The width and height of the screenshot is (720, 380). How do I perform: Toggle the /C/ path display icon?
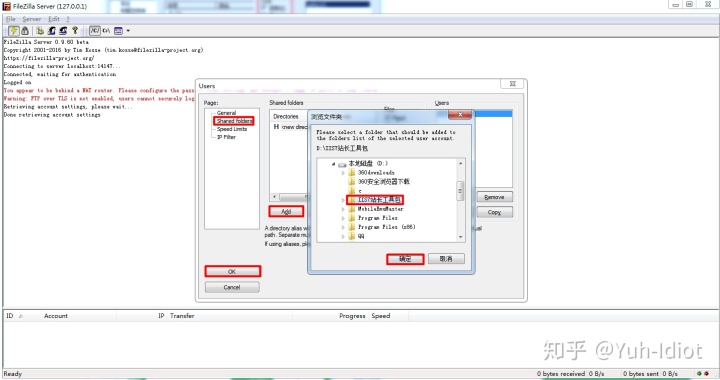point(95,31)
